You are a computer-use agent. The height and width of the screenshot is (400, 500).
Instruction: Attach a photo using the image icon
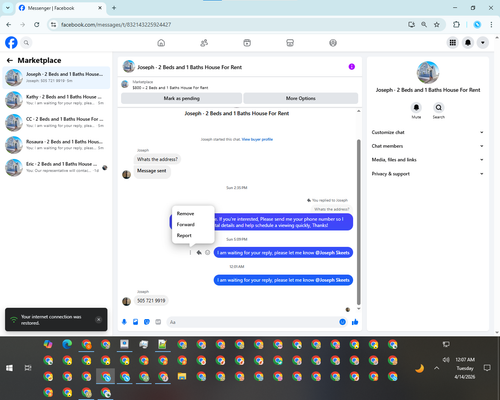[x=135, y=322]
